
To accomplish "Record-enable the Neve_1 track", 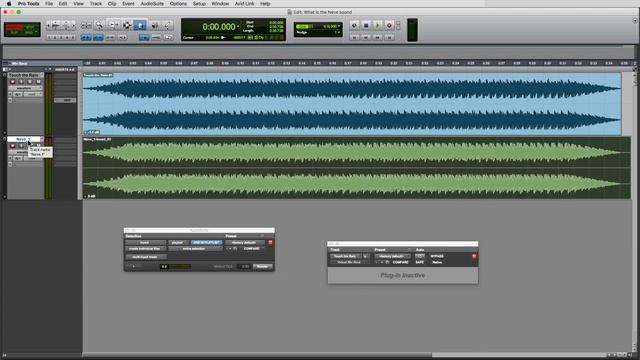I will (x=12, y=146).
